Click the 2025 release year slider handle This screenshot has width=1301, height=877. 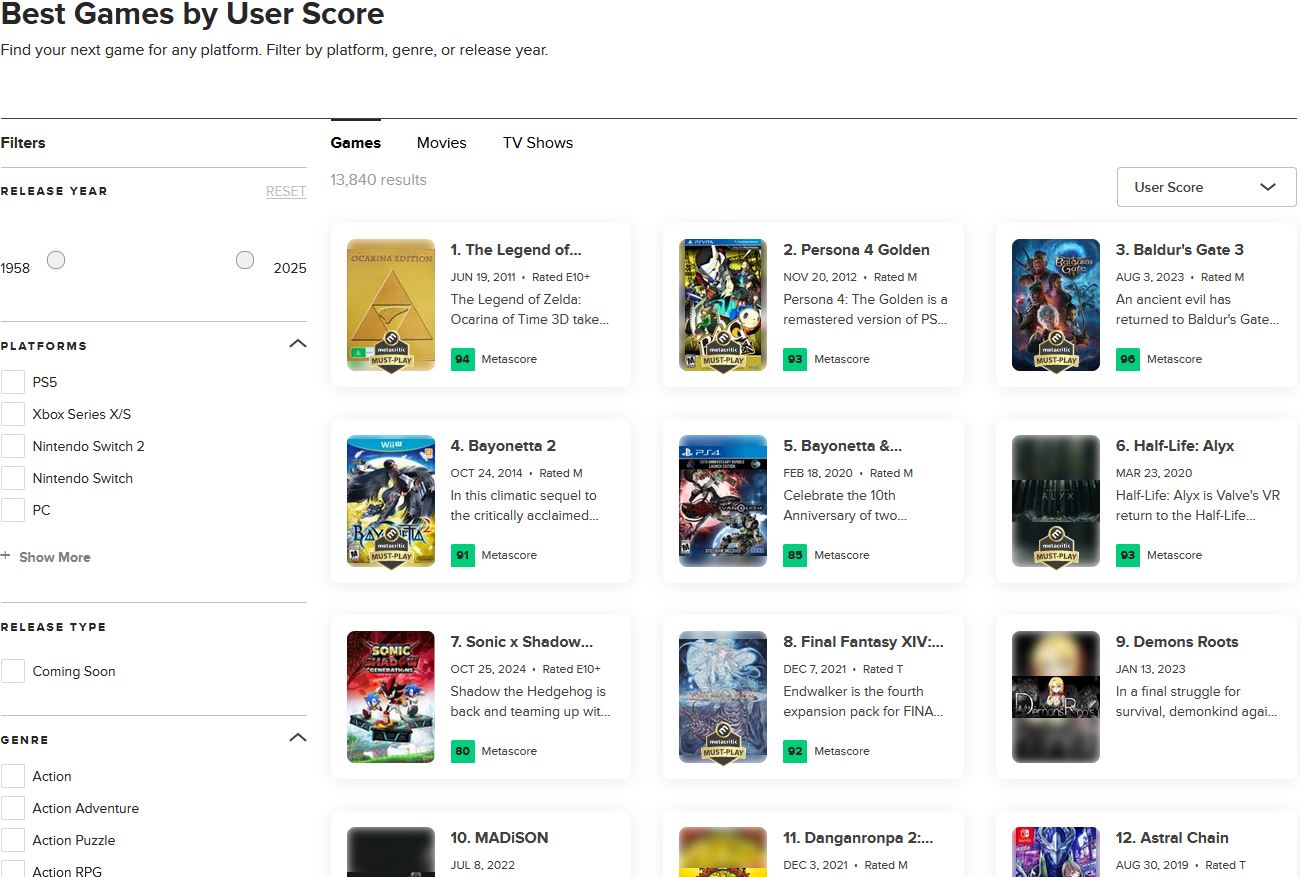(245, 260)
